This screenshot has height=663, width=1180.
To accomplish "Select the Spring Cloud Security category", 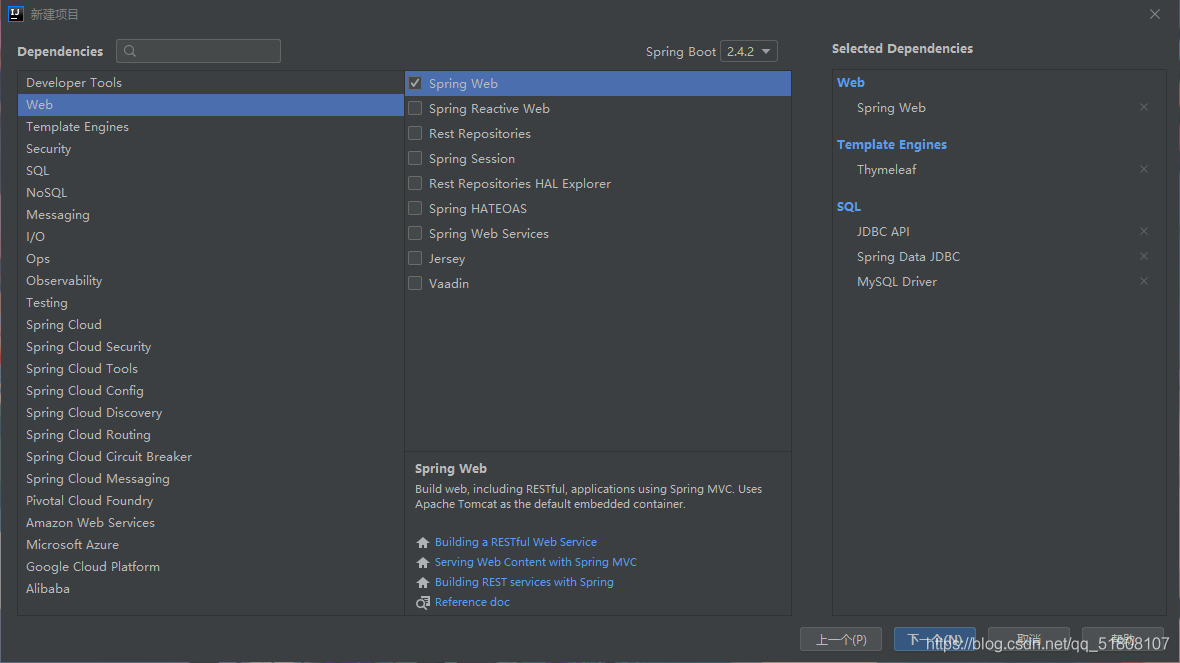I will (x=88, y=346).
